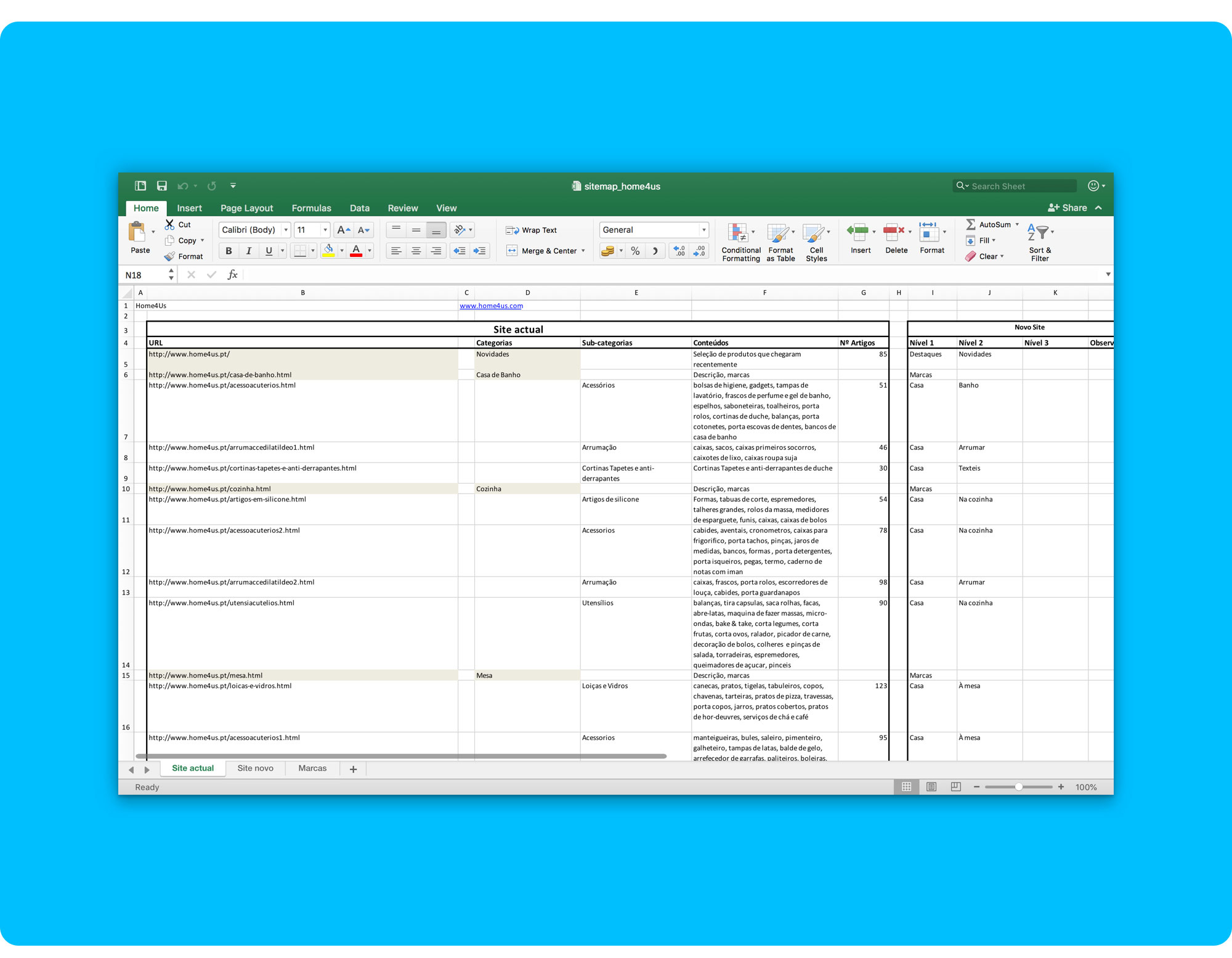Click the Paste clipboard icon
The height and width of the screenshot is (958, 1232).
pyautogui.click(x=137, y=232)
